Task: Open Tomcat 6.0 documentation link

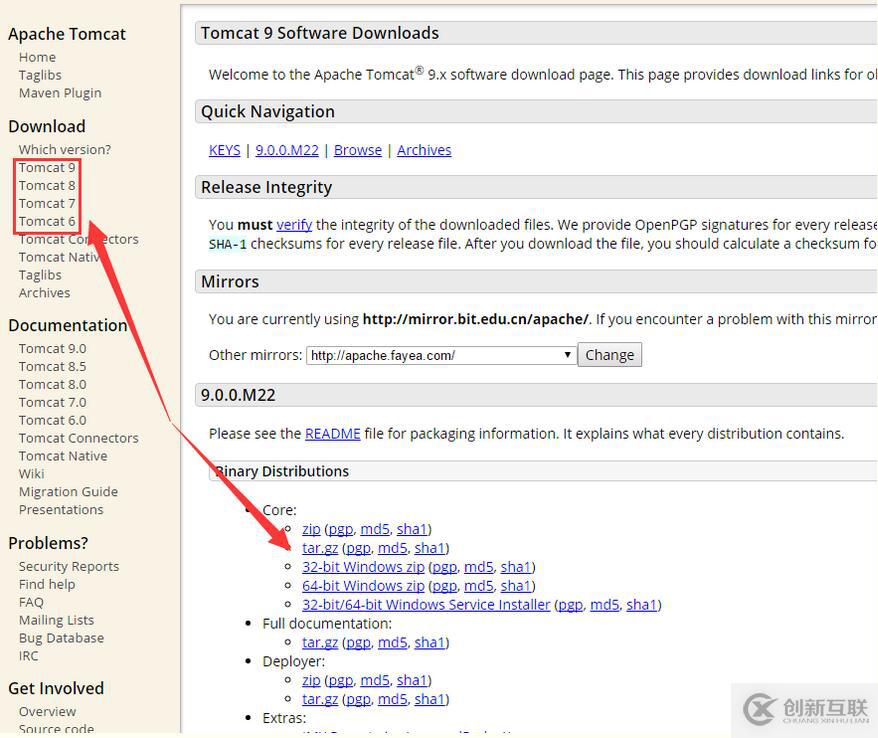Action: (x=52, y=420)
